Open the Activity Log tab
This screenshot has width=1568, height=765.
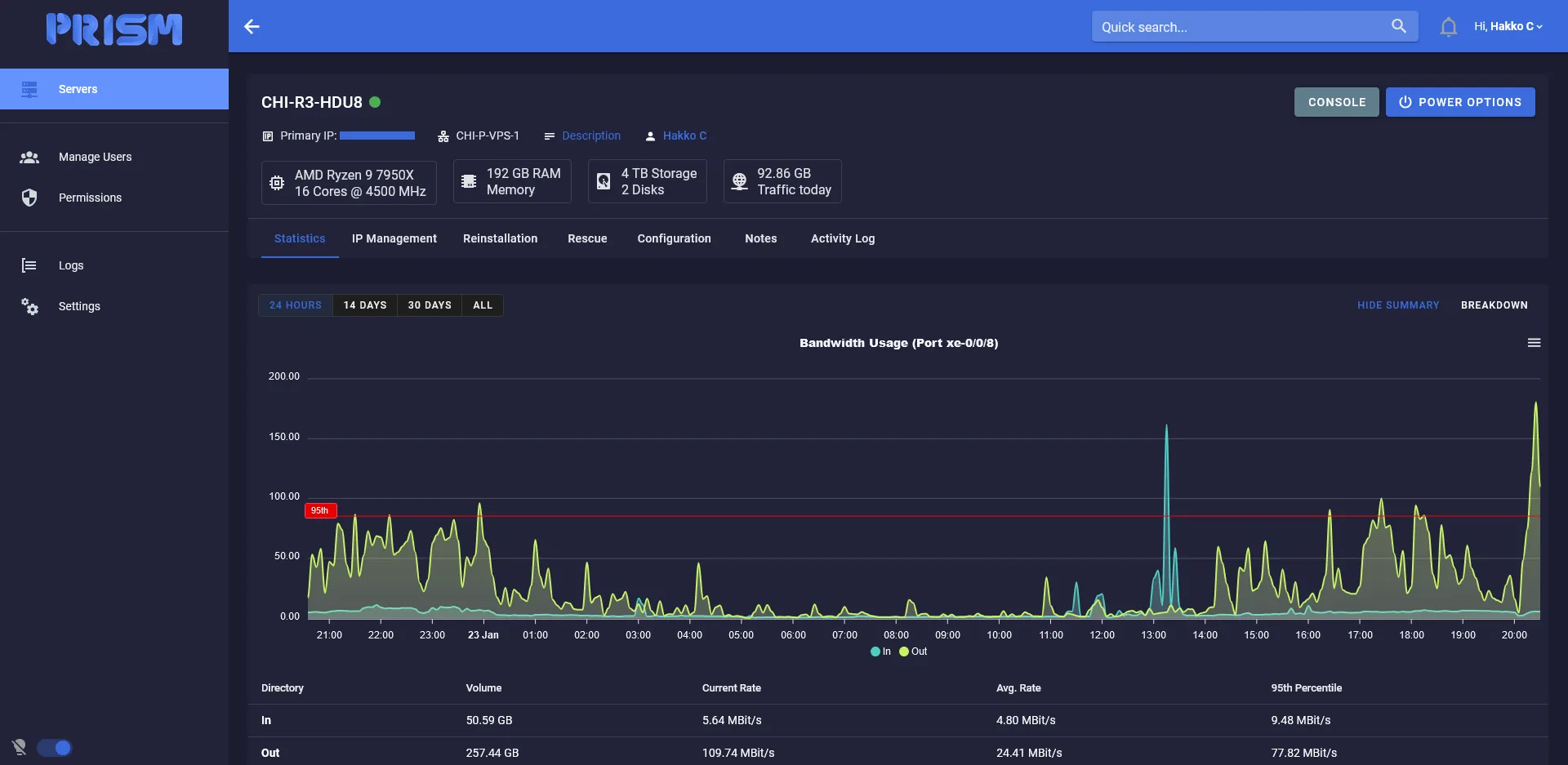(x=842, y=238)
